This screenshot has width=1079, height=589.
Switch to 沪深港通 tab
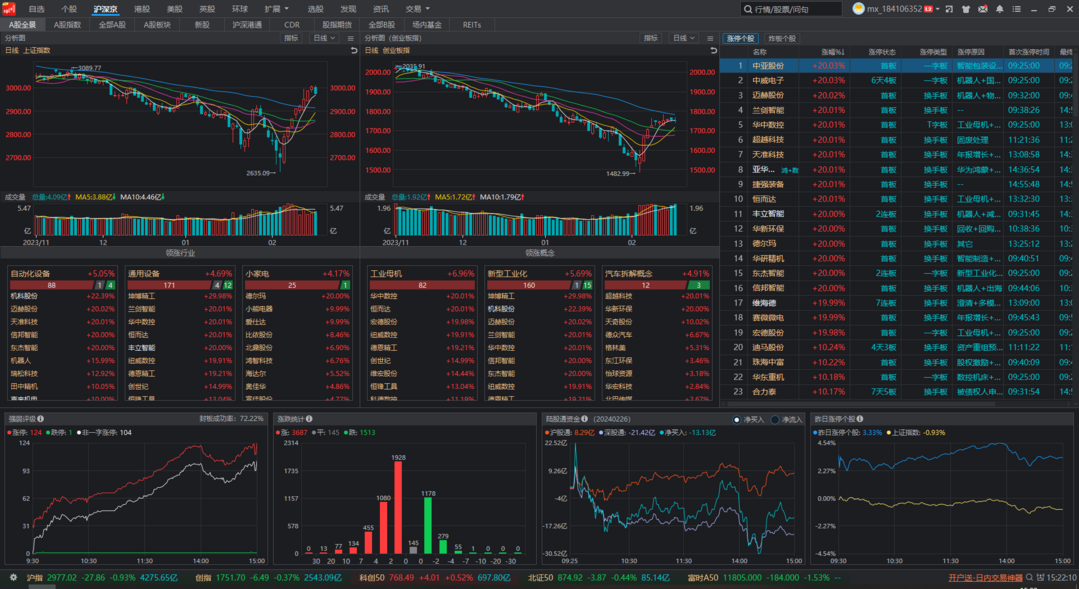click(246, 25)
